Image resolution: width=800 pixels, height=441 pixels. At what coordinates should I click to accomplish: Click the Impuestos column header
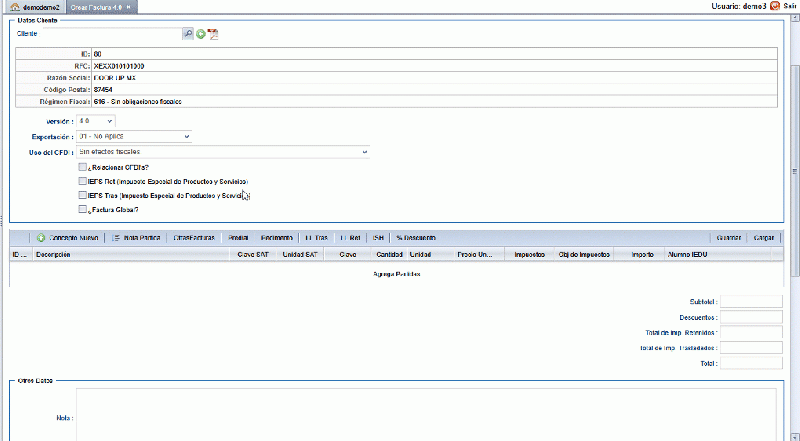(x=530, y=254)
